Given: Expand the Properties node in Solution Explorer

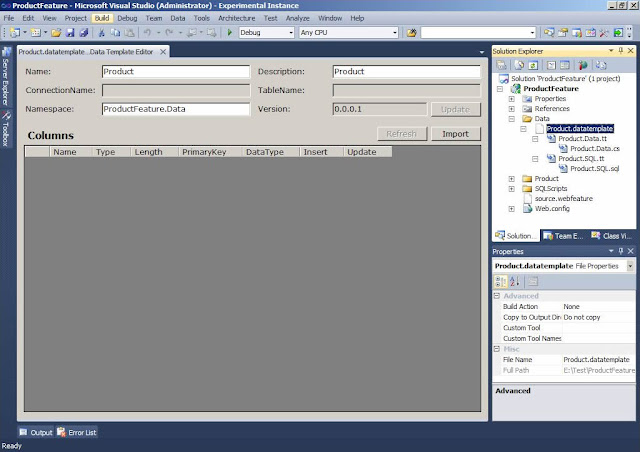Looking at the screenshot, I should pos(511,99).
